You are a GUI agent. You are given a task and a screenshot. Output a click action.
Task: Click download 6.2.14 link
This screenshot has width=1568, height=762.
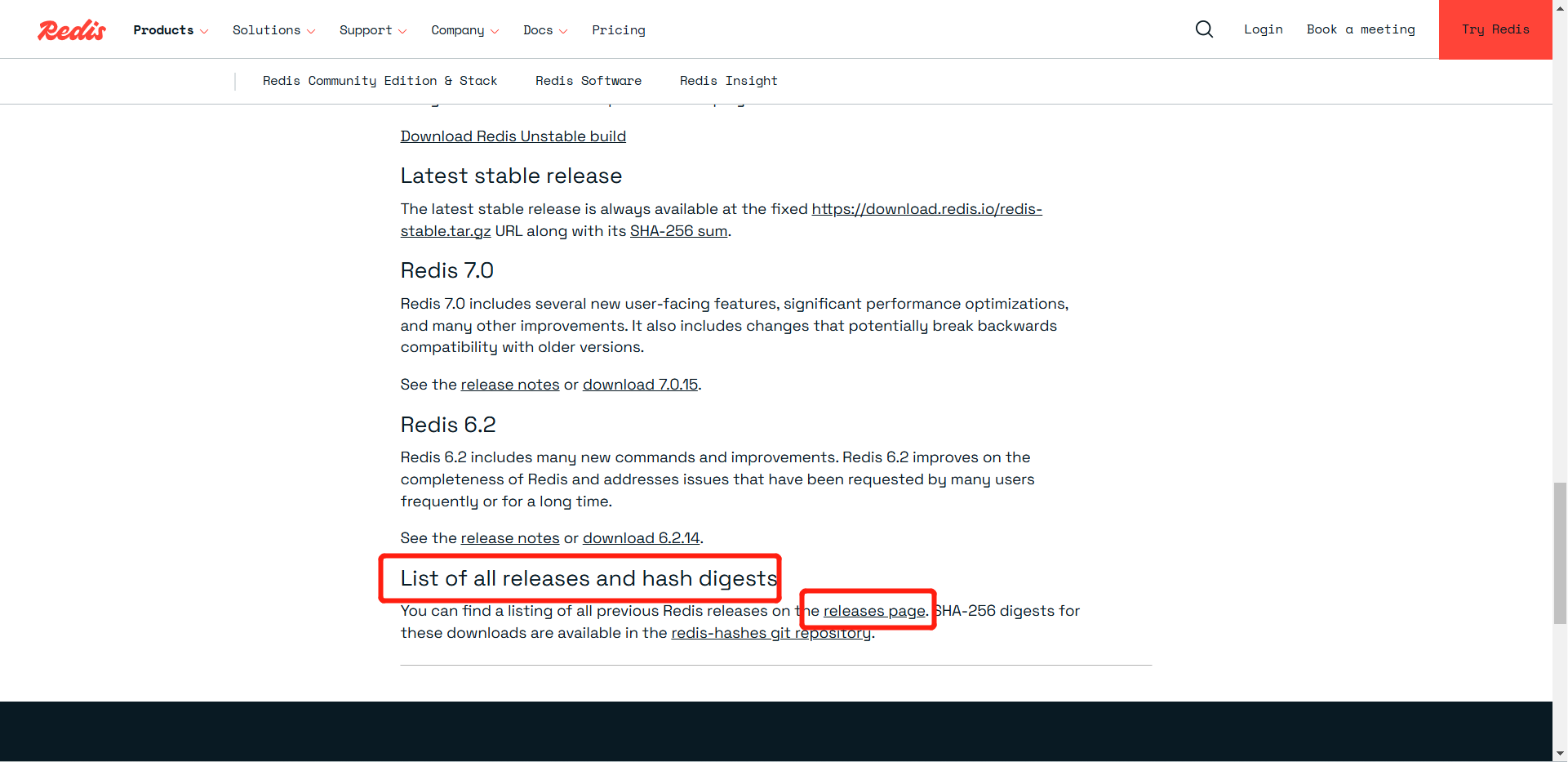point(642,538)
